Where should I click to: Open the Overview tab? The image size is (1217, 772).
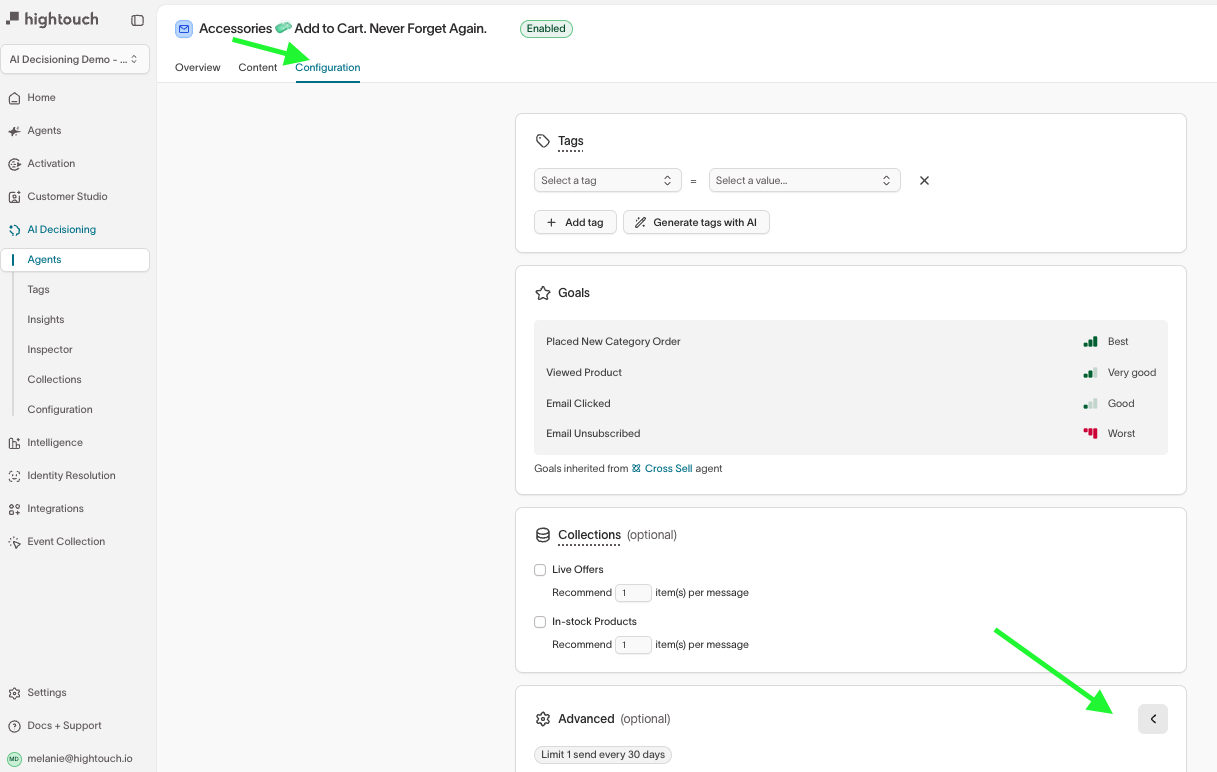tap(197, 67)
